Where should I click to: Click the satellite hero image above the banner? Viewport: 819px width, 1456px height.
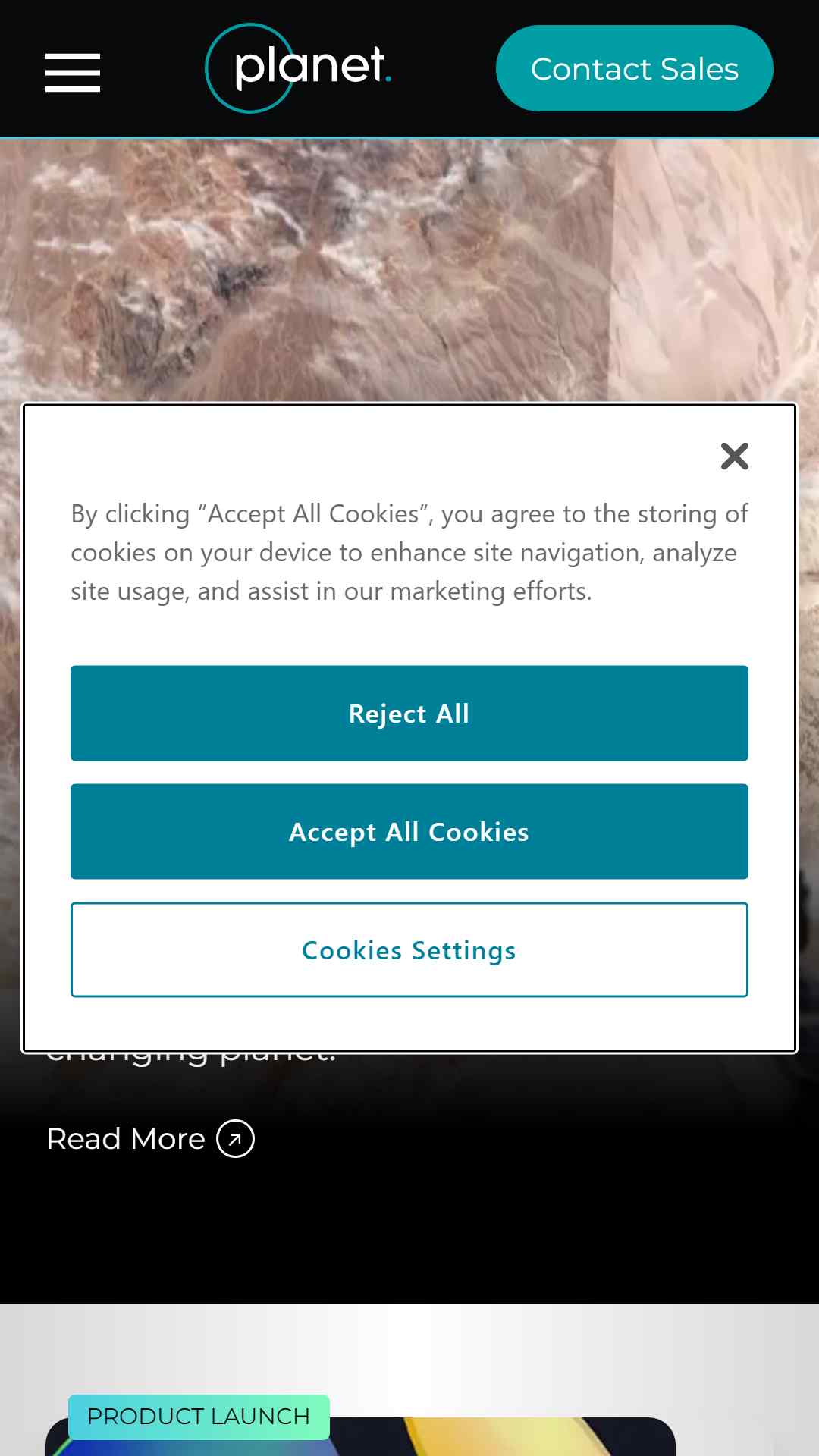(x=409, y=270)
